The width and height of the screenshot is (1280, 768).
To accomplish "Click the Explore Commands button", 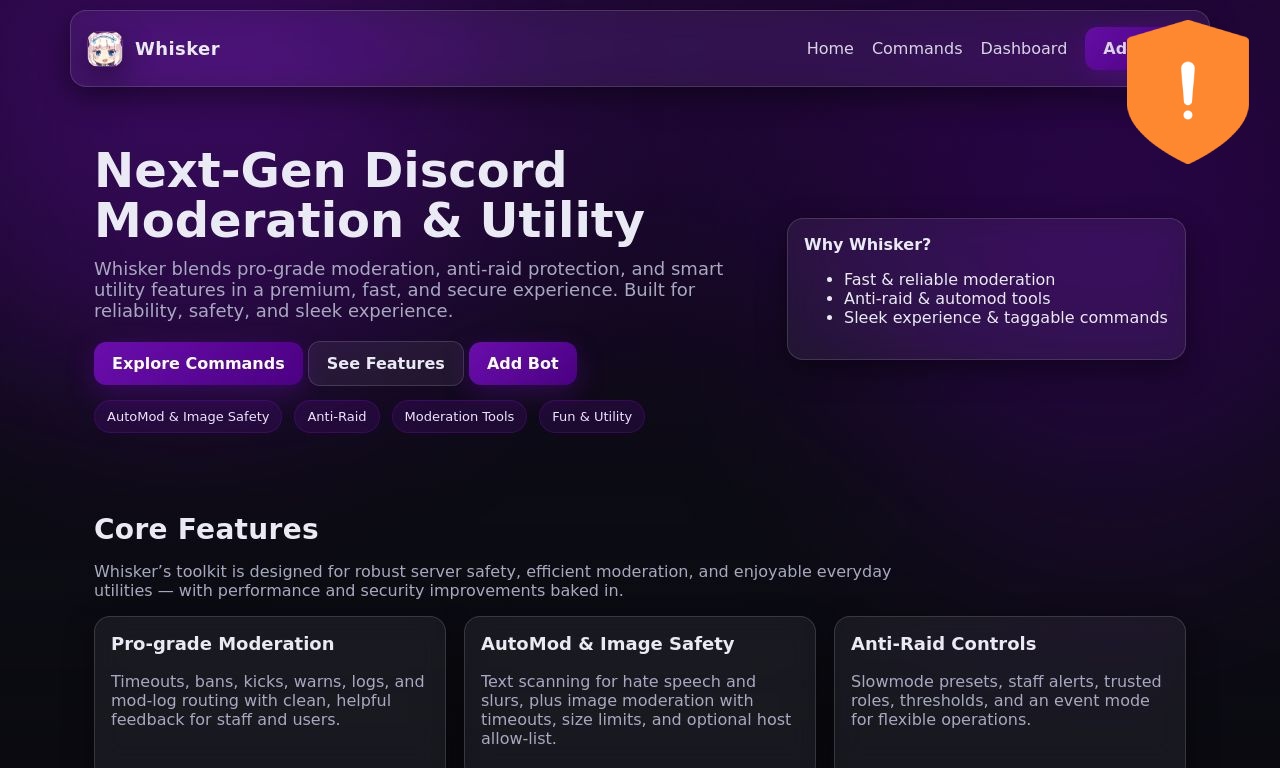I will [x=198, y=364].
